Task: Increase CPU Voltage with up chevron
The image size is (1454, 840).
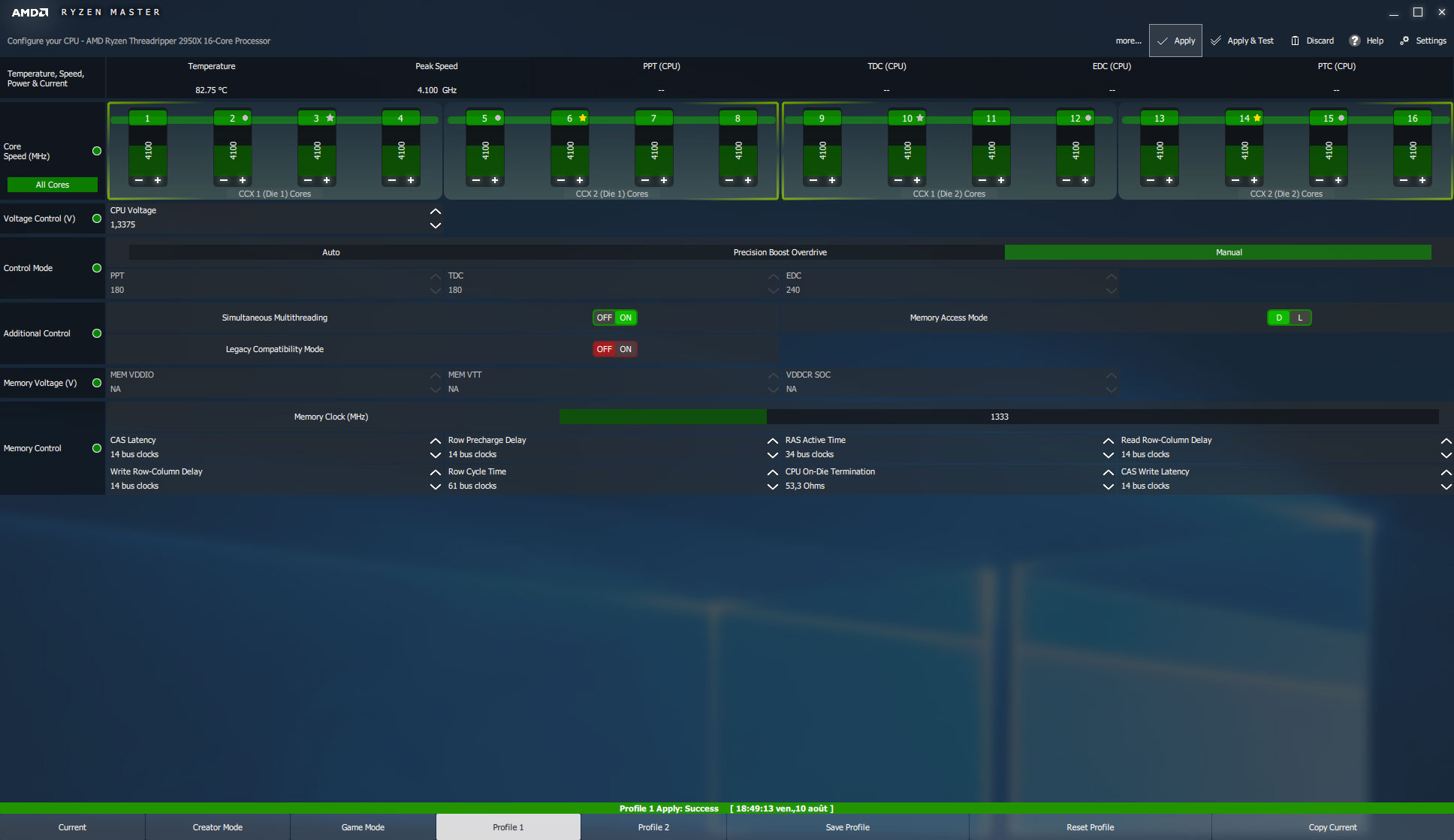Action: coord(435,211)
